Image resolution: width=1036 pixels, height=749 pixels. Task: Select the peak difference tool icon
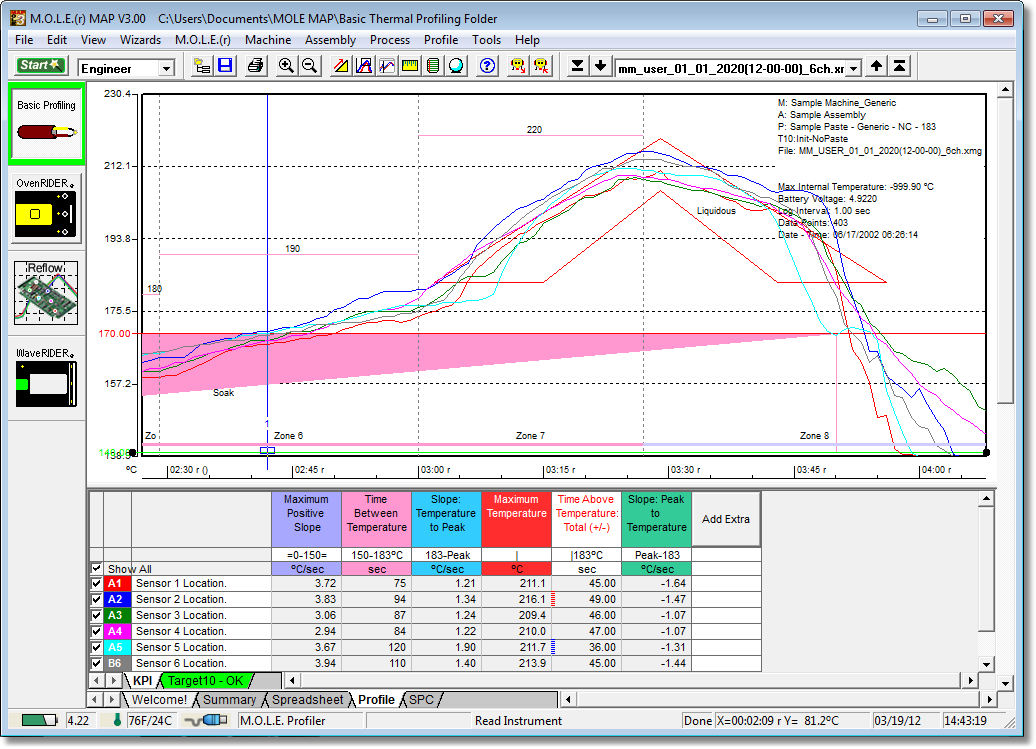coord(364,66)
